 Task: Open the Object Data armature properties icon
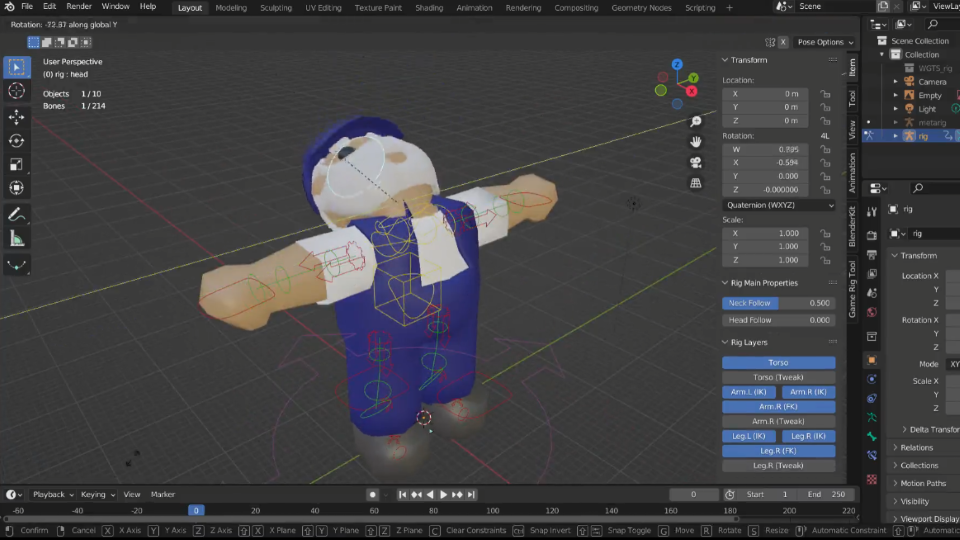[872, 418]
